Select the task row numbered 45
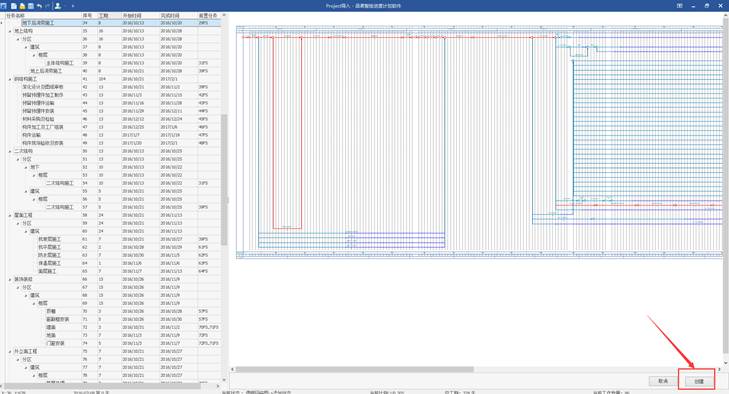 113,111
